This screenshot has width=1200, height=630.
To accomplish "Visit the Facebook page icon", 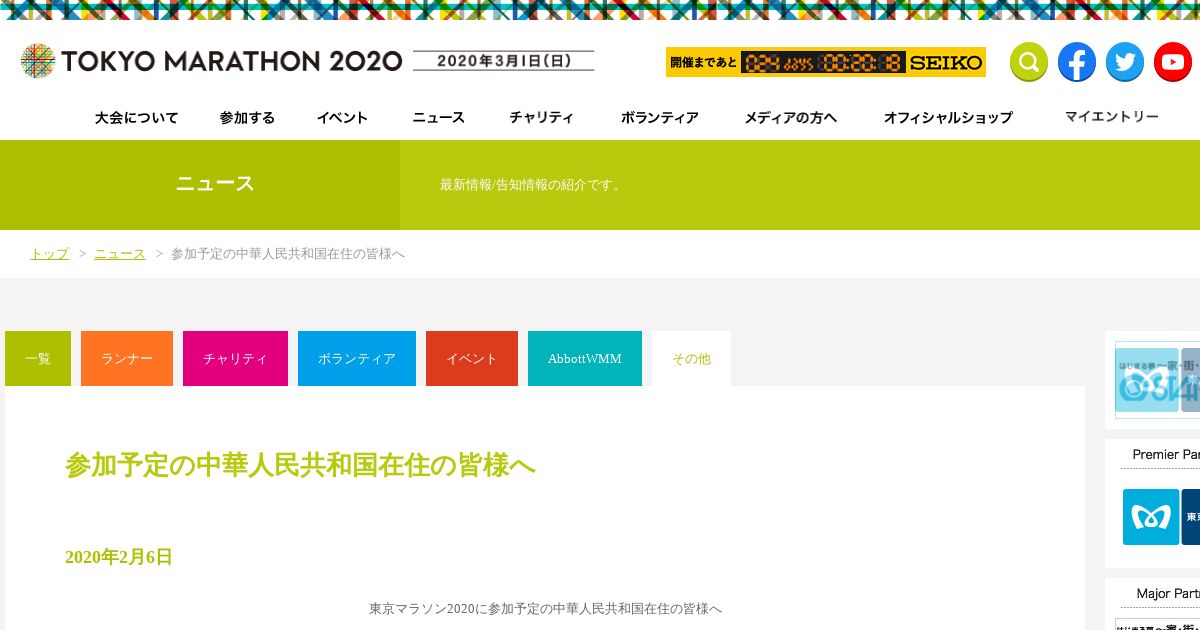I will point(1077,62).
